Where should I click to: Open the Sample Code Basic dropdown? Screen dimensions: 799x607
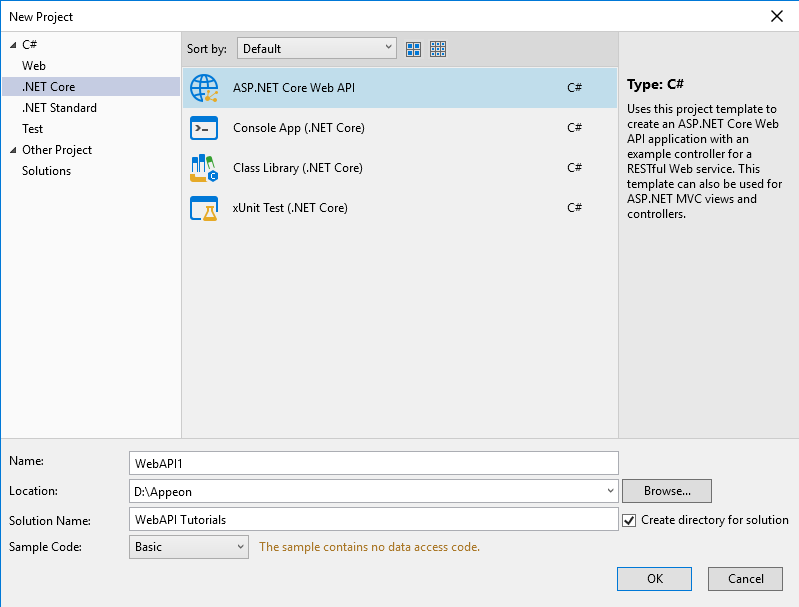[x=189, y=547]
